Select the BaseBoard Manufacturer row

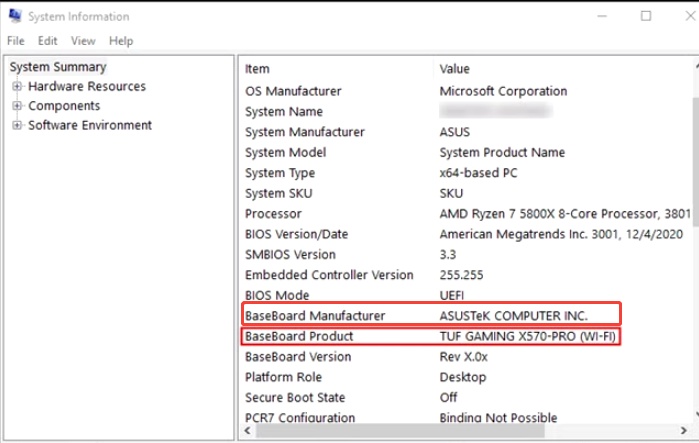point(467,316)
